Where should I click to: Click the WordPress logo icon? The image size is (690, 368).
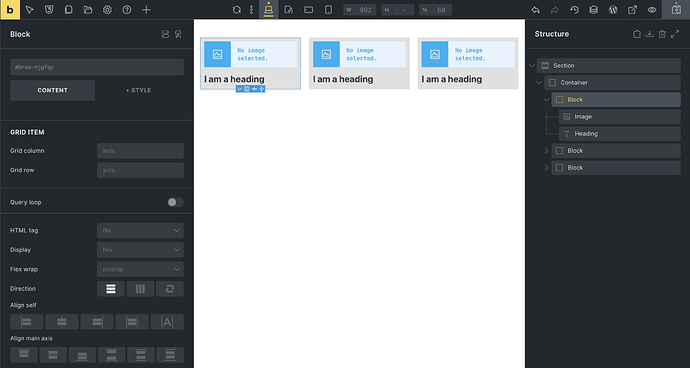pos(613,10)
